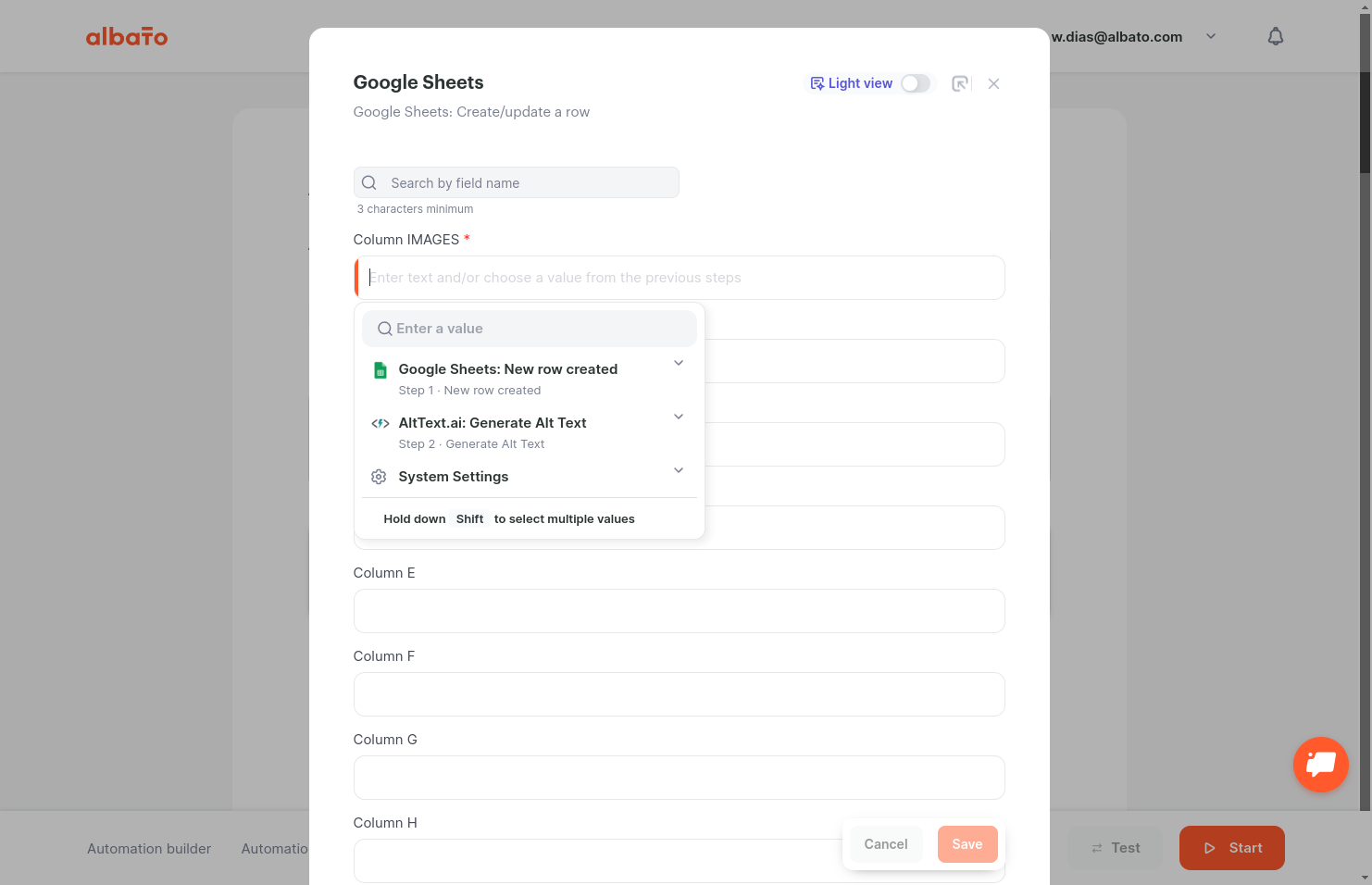Click the albato logo
The width and height of the screenshot is (1372, 885).
coord(127,37)
